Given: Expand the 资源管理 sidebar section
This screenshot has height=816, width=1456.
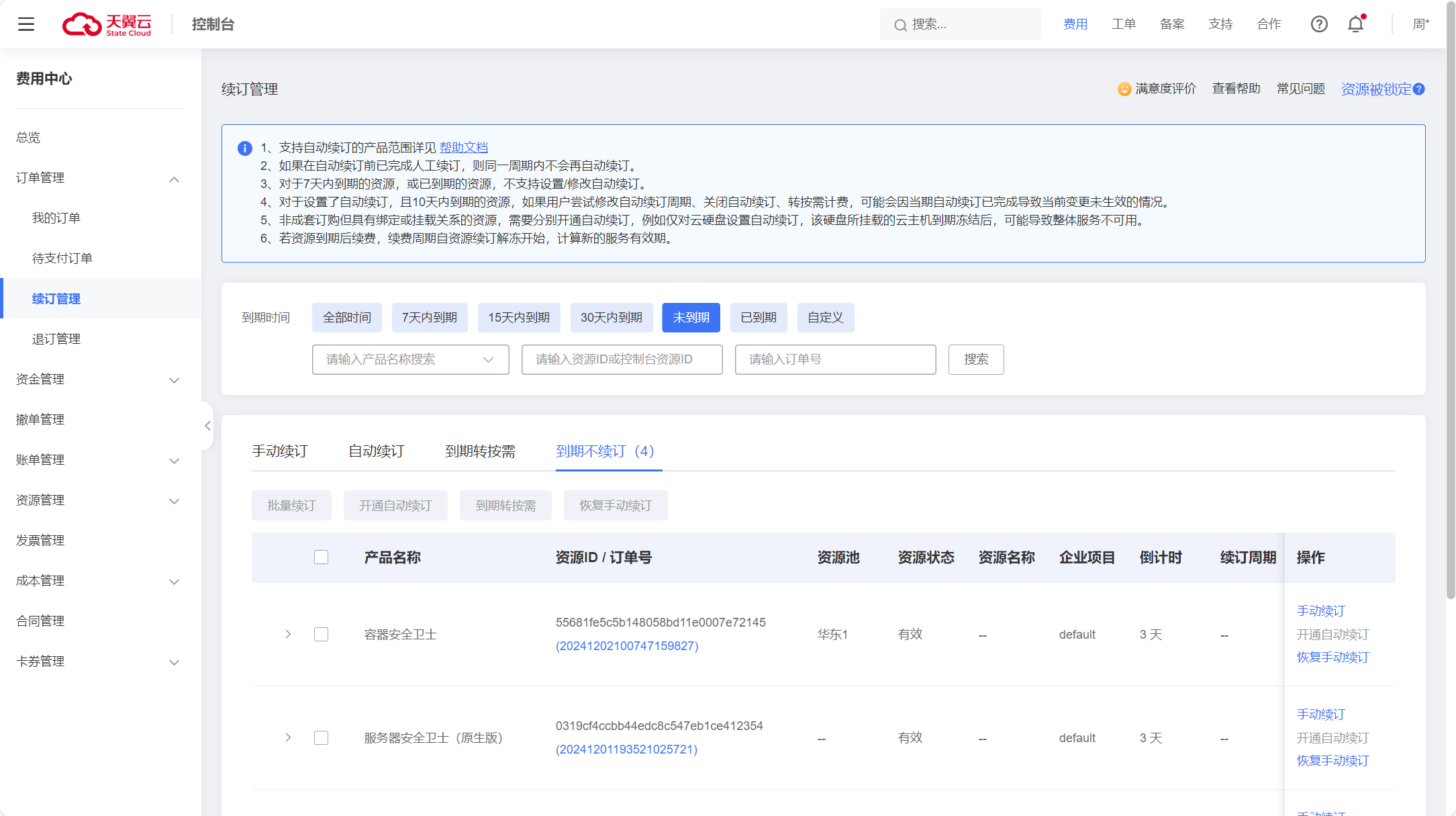Looking at the screenshot, I should tap(174, 501).
